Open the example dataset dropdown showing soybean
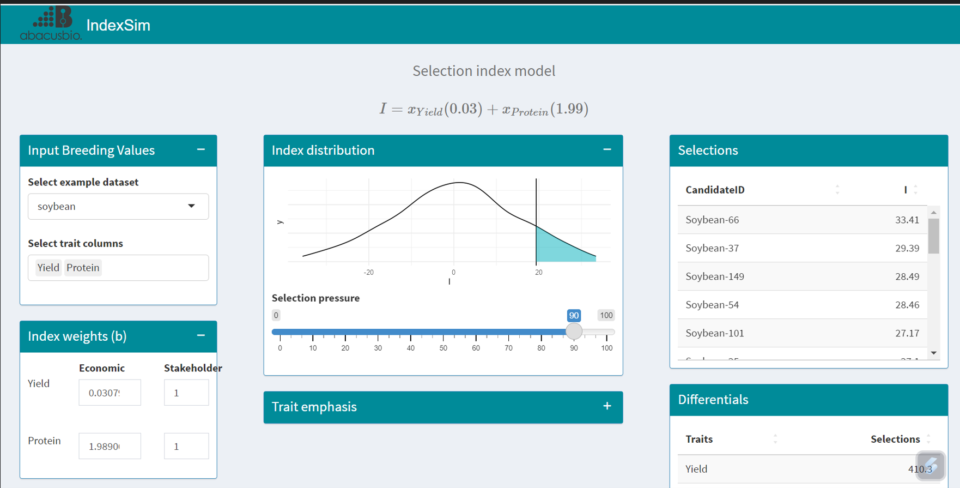 [x=118, y=207]
